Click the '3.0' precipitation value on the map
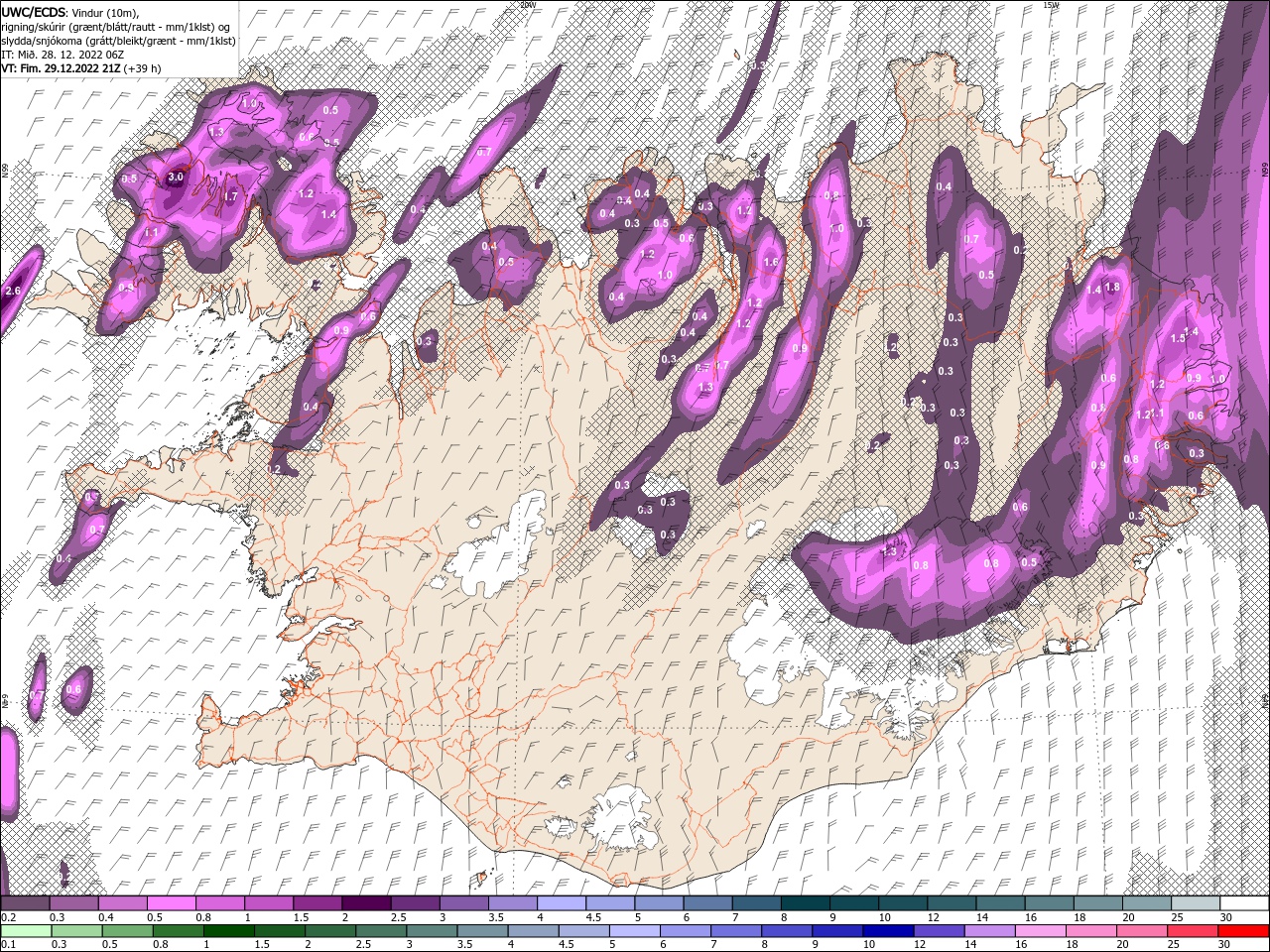1270x952 pixels. [176, 177]
